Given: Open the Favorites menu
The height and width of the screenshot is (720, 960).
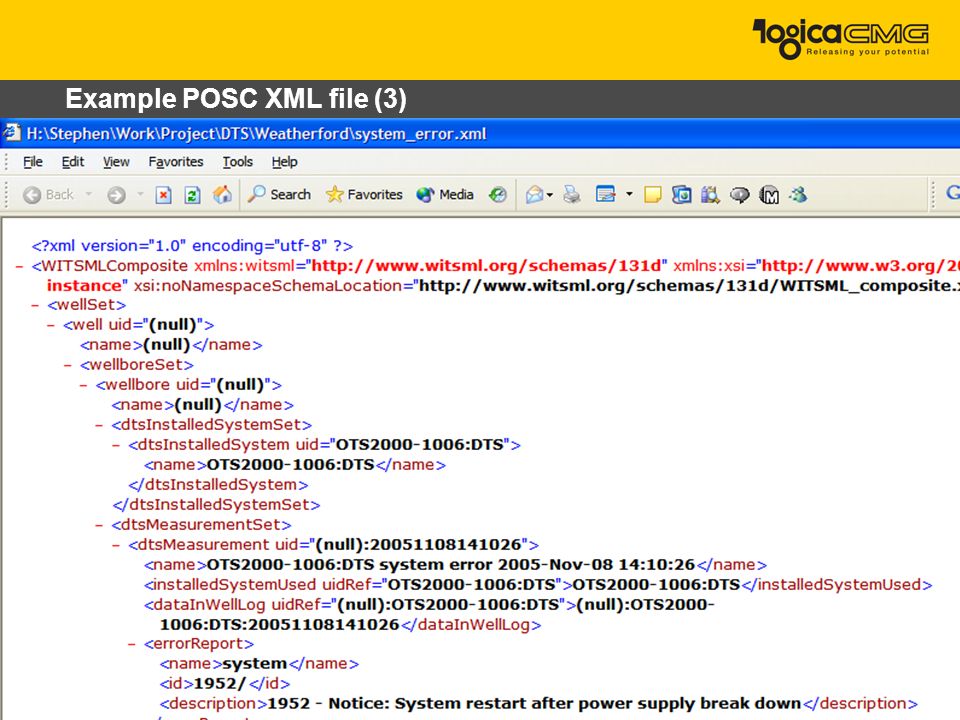Looking at the screenshot, I should (176, 162).
